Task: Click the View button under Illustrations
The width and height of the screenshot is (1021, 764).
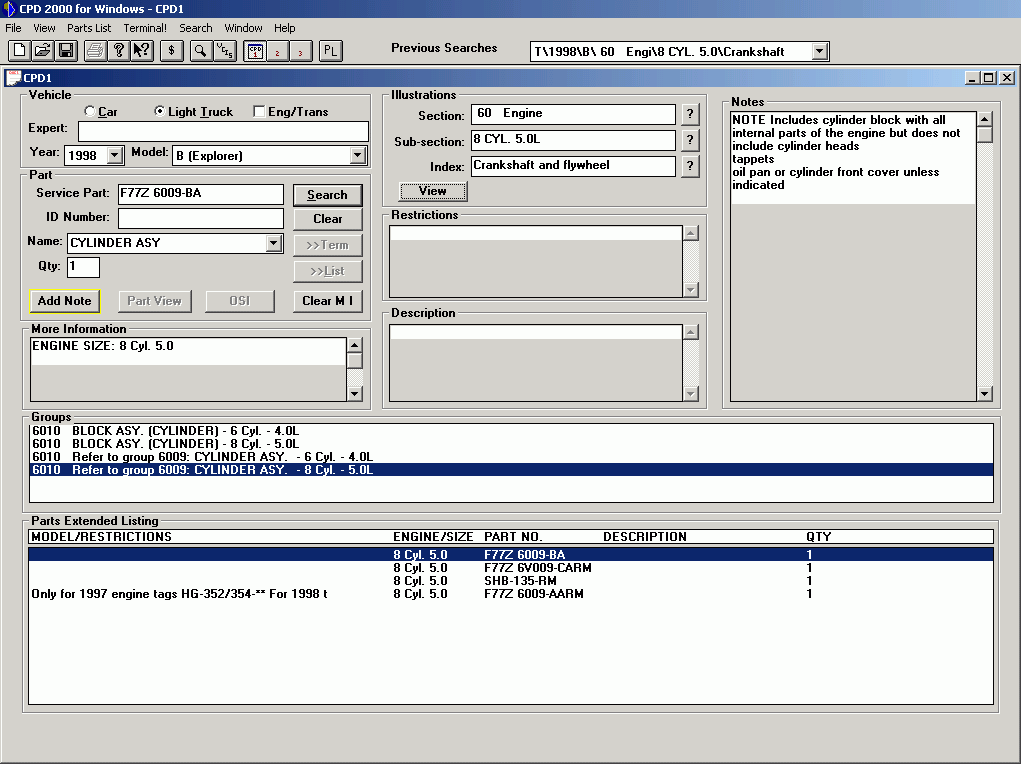Action: 433,191
